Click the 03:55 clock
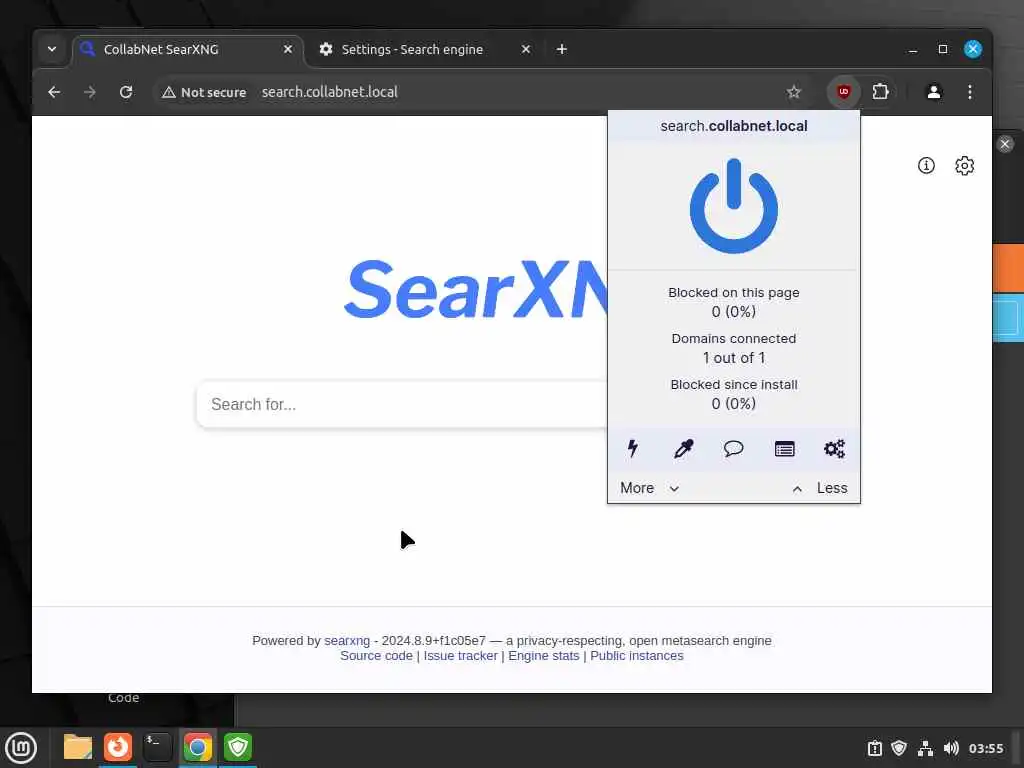 click(x=985, y=748)
